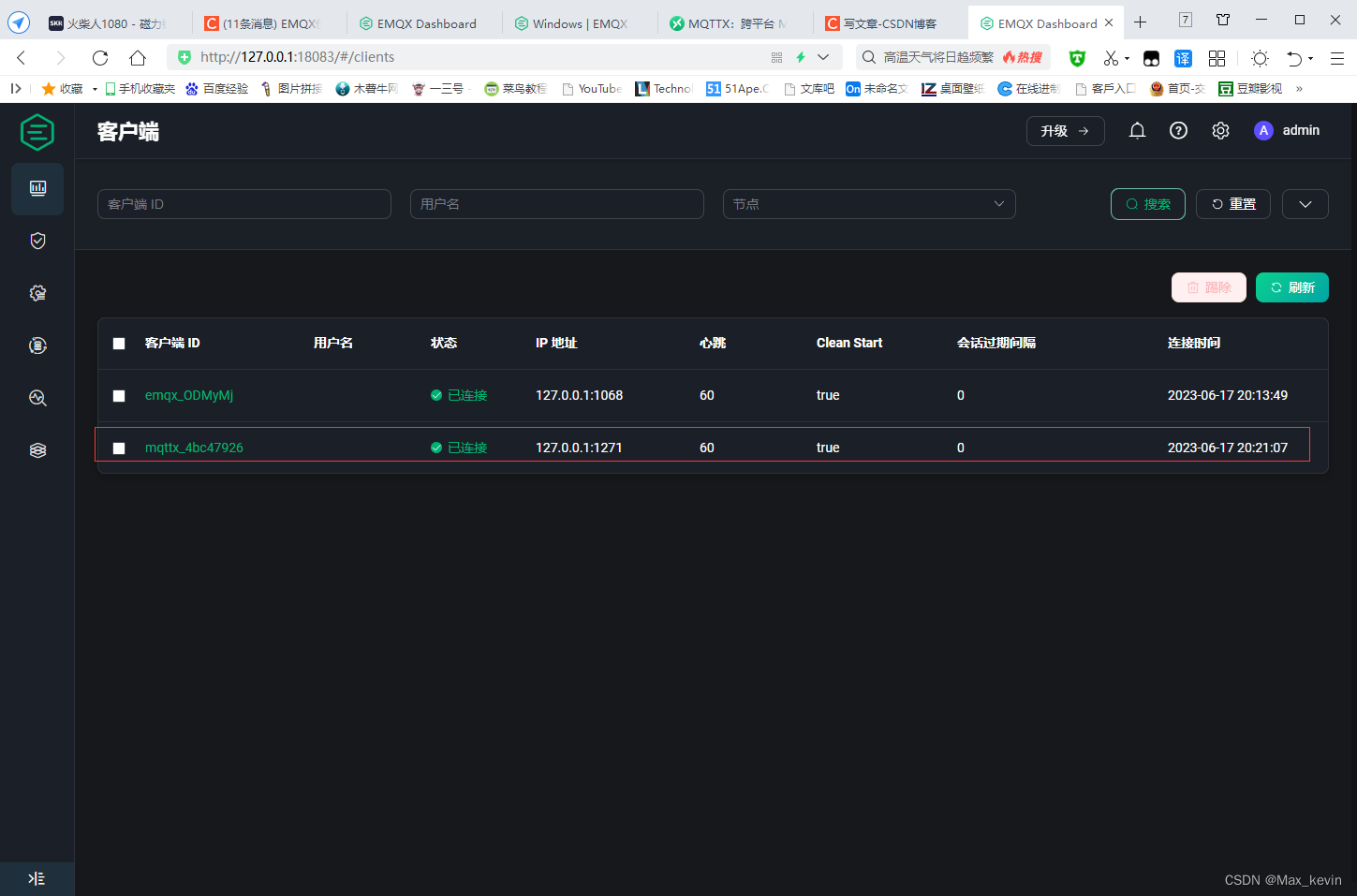
Task: Expand more search filters chevron
Action: pos(1305,204)
